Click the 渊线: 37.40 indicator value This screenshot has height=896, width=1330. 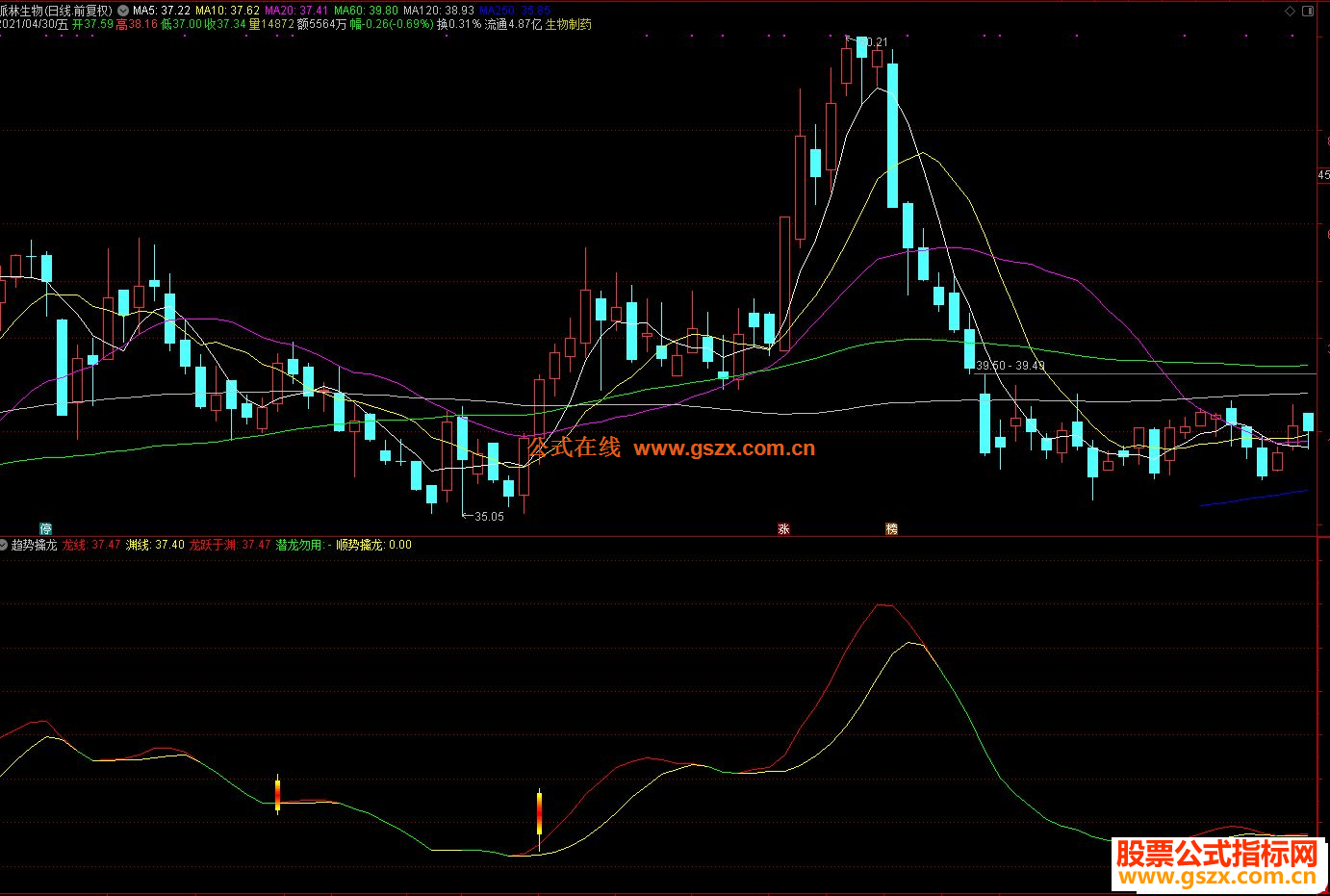[155, 545]
